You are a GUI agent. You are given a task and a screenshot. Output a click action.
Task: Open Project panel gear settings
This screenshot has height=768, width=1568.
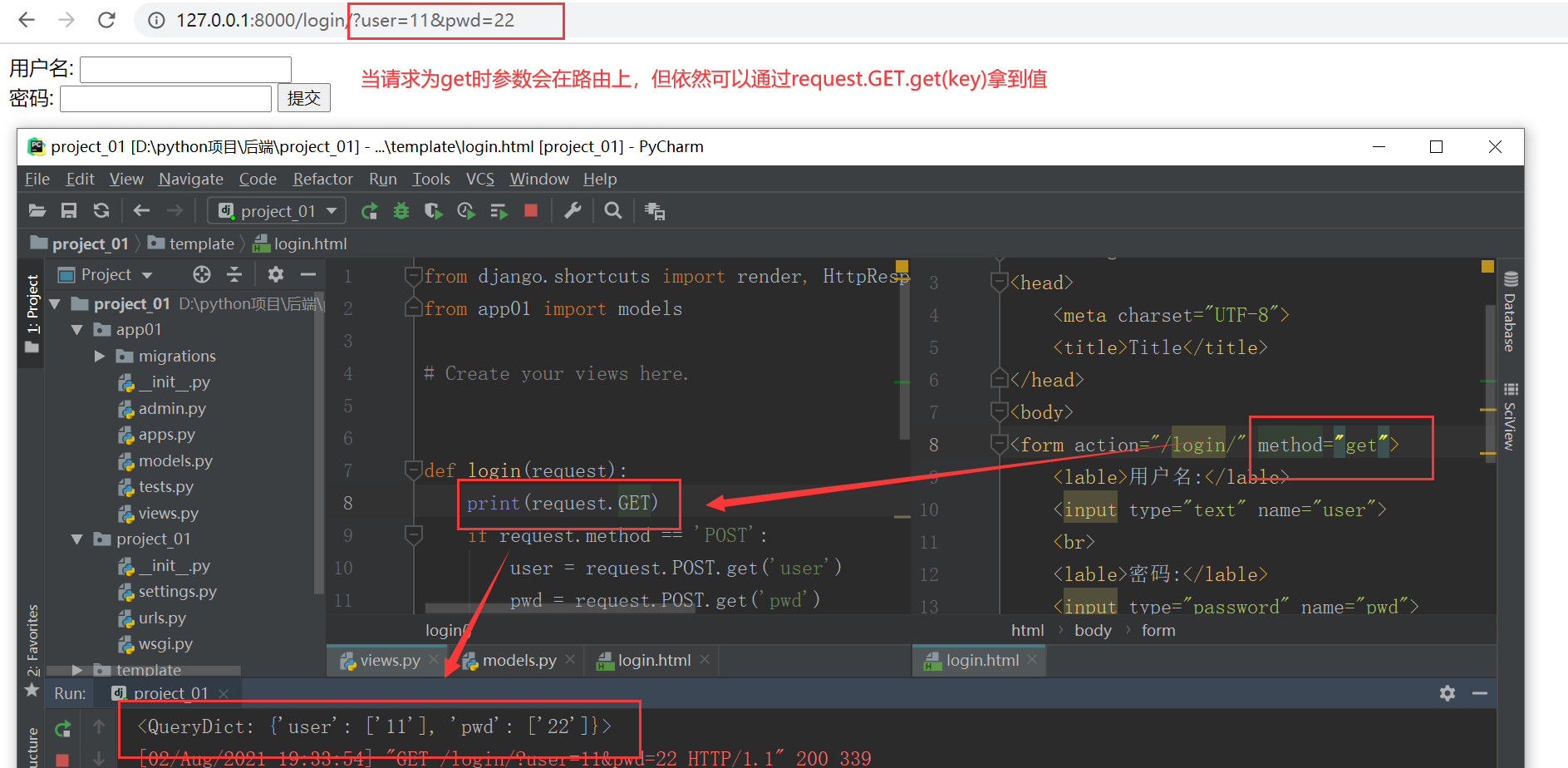tap(276, 274)
